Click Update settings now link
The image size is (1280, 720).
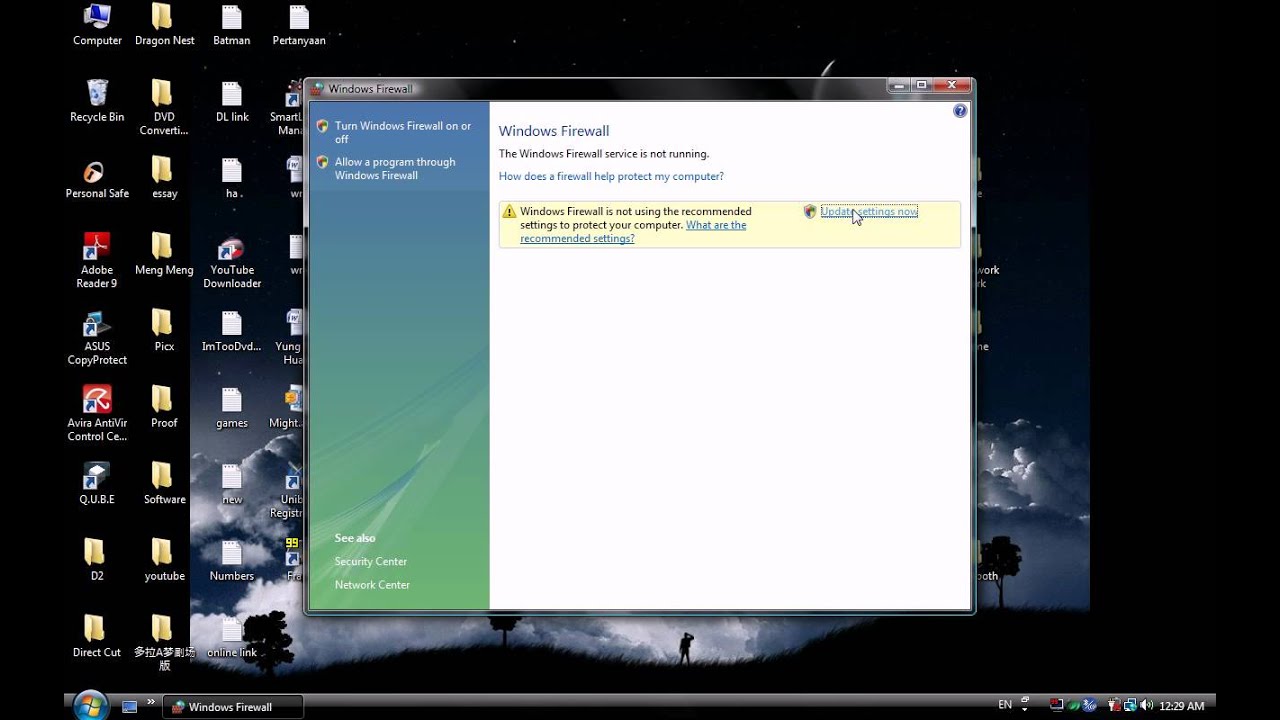[x=869, y=211]
